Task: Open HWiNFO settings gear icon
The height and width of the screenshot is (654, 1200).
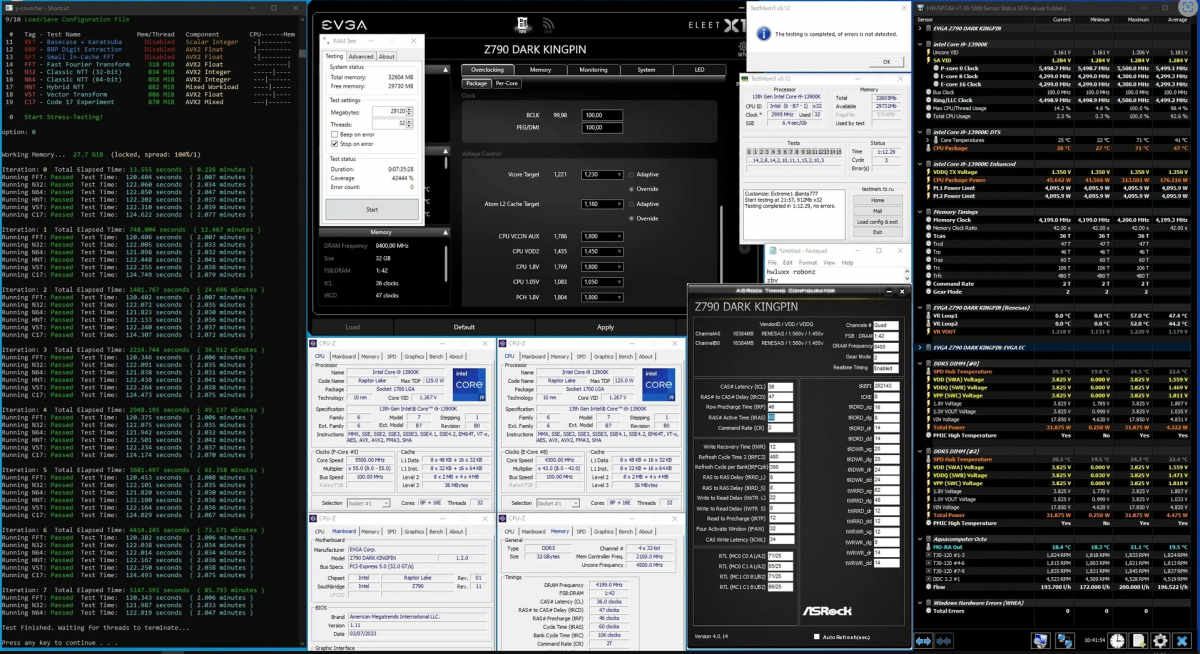Action: point(1160,641)
